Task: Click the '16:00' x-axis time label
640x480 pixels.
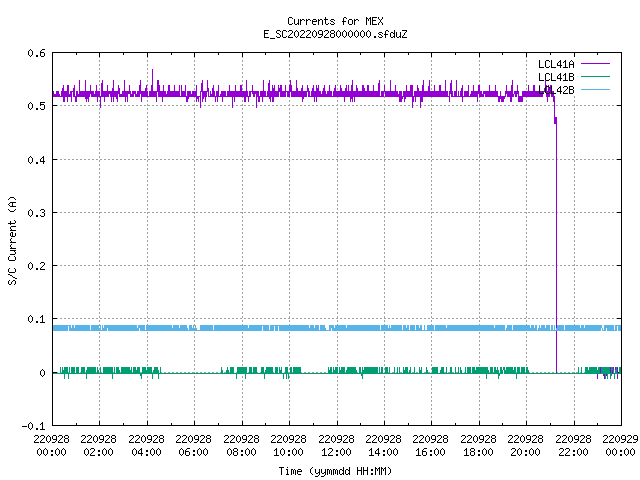Action: click(431, 452)
